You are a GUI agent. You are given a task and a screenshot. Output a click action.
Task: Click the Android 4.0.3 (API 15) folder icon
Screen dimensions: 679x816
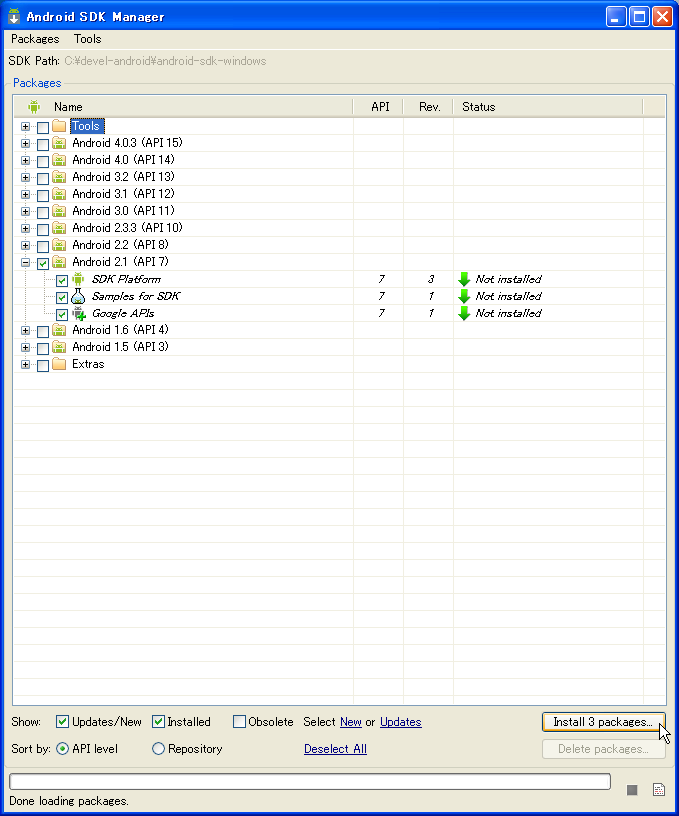(59, 143)
